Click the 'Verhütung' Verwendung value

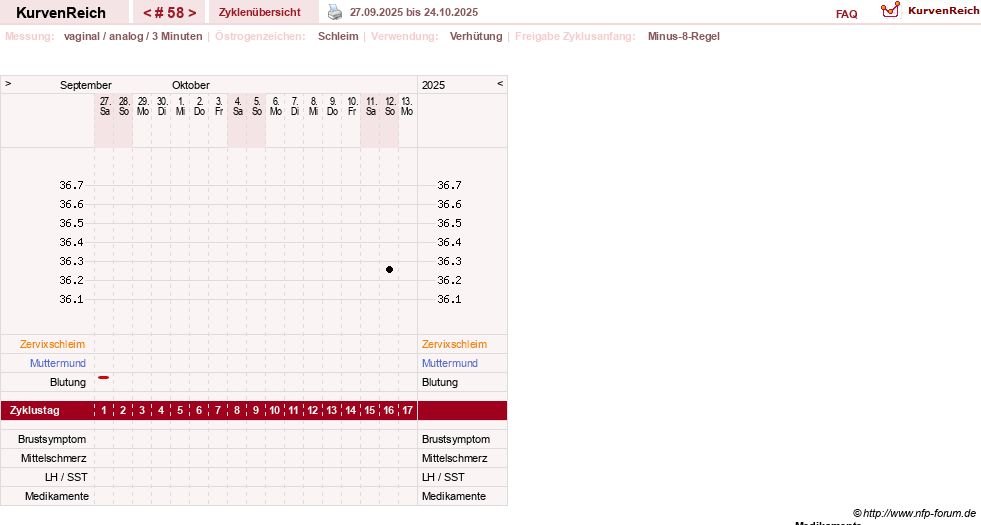[476, 36]
